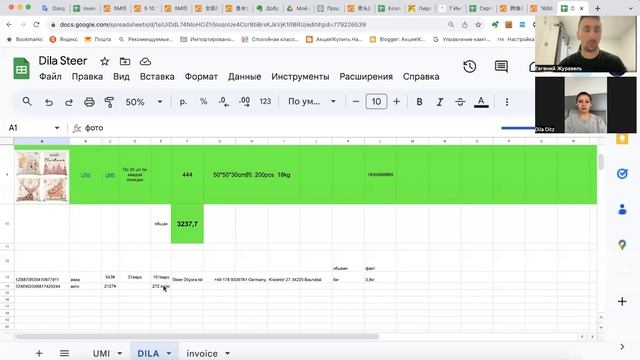
Task: Format as currency with р. button
Action: pos(183,102)
